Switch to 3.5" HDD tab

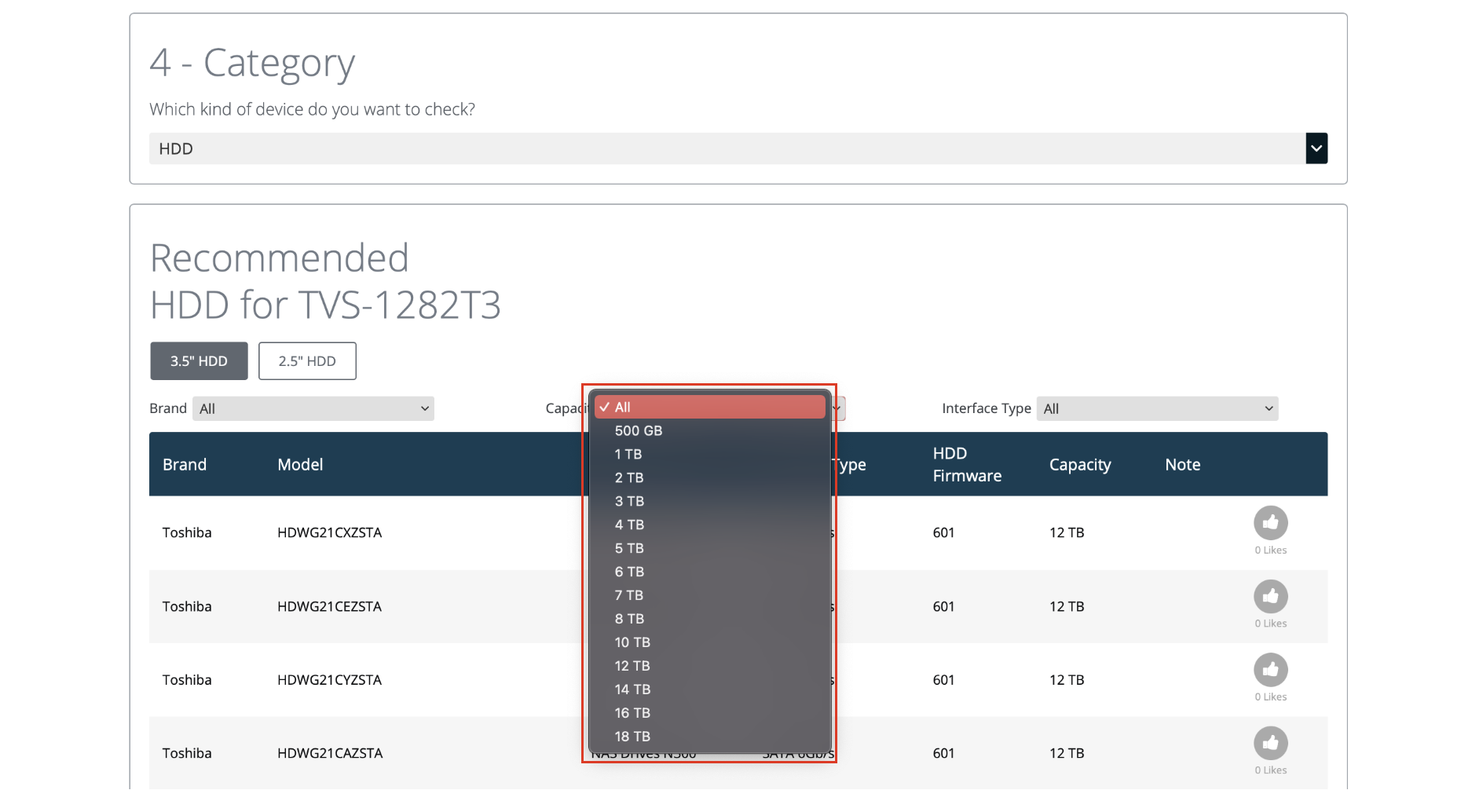tap(199, 361)
